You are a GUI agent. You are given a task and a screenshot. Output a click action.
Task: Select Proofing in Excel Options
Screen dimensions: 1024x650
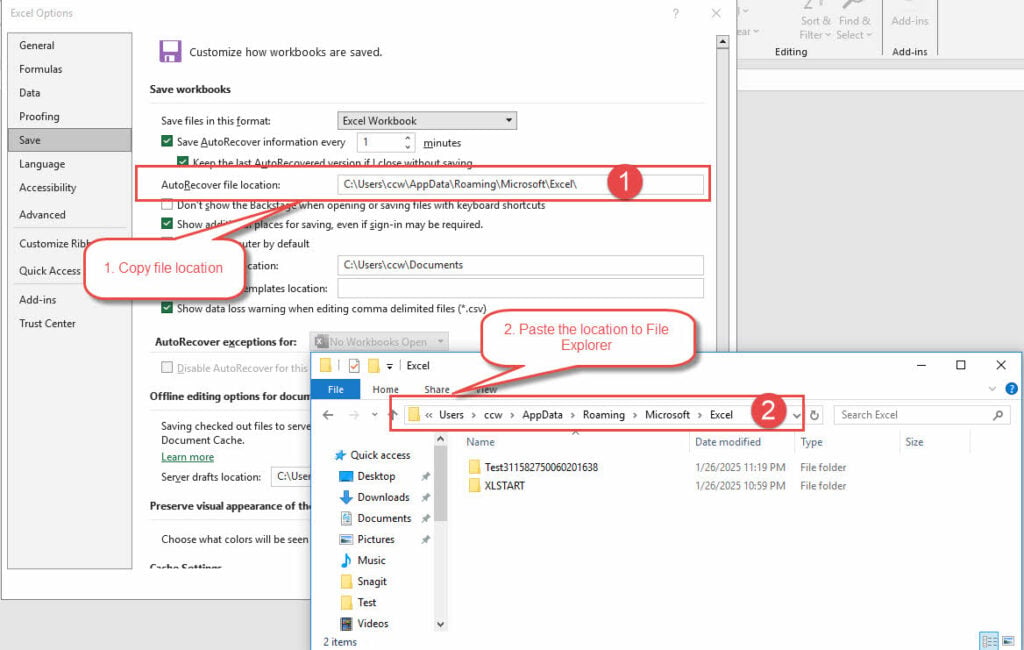(39, 116)
